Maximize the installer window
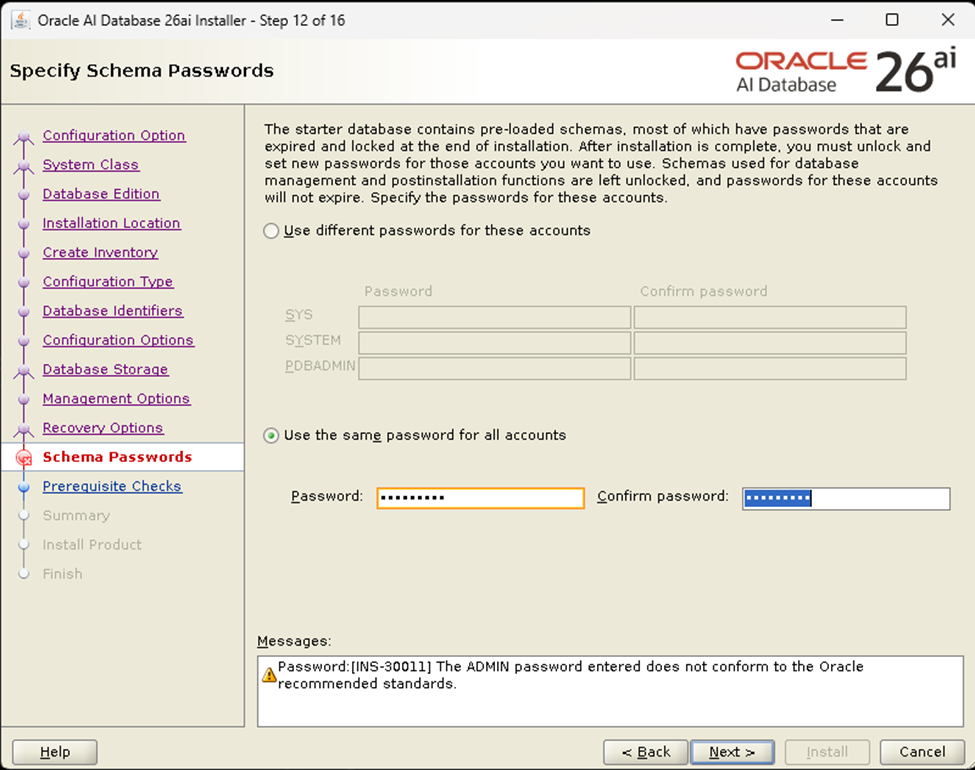Image resolution: width=975 pixels, height=770 pixels. [892, 20]
